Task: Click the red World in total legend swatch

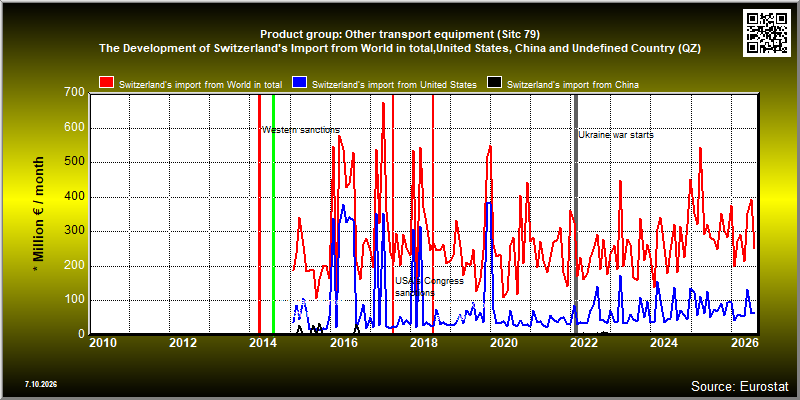Action: pos(107,83)
